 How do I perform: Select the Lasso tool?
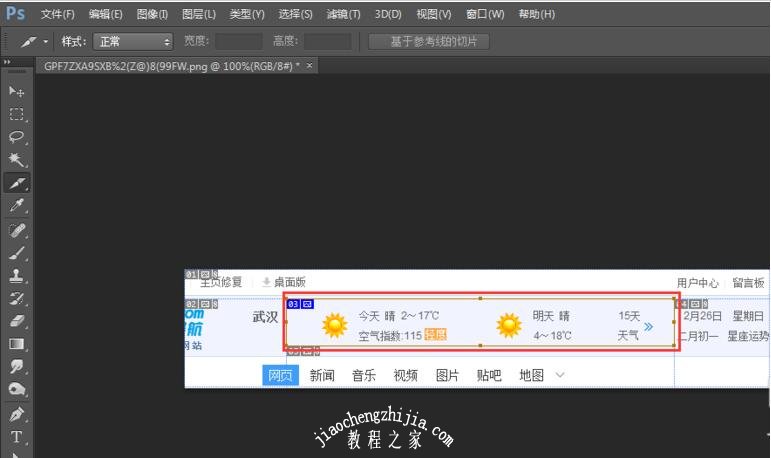click(x=16, y=137)
